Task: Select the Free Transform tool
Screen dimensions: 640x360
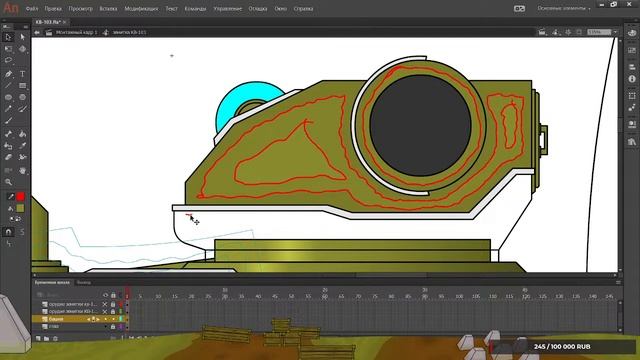Action: 8,49
